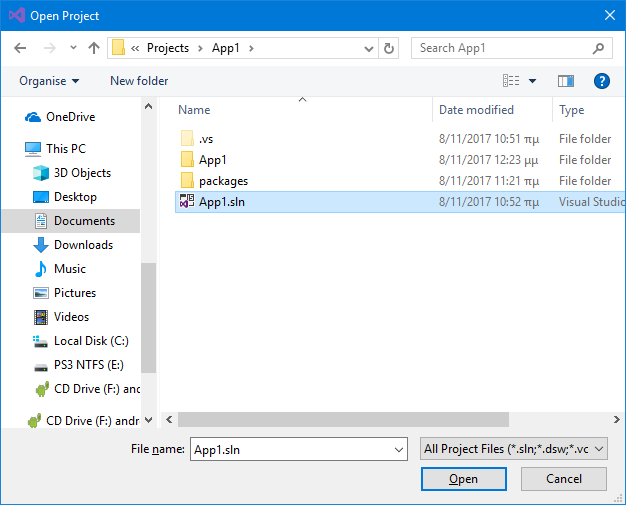Sort files by the Type column
Viewport: 626px width, 505px height.
571,110
